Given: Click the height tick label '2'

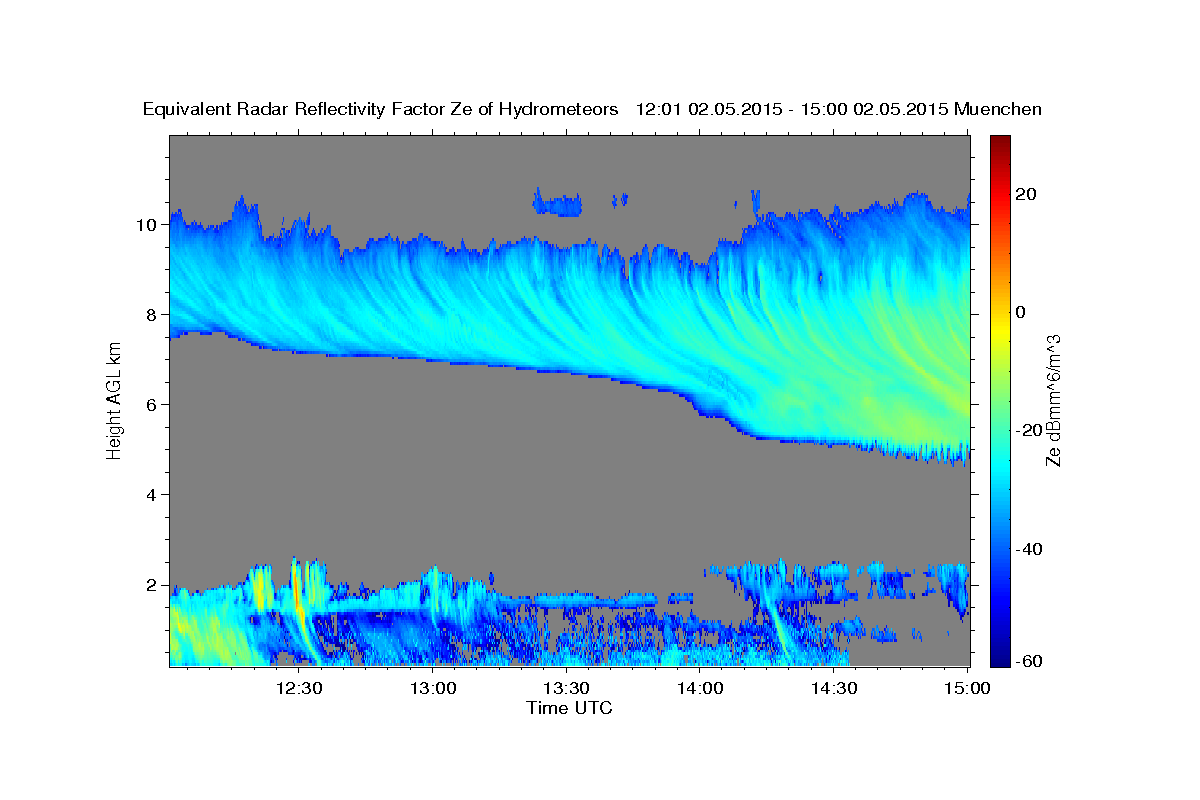Looking at the screenshot, I should (153, 585).
